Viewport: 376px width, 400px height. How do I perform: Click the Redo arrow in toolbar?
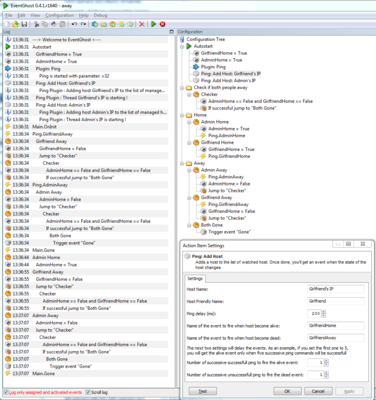click(83, 24)
